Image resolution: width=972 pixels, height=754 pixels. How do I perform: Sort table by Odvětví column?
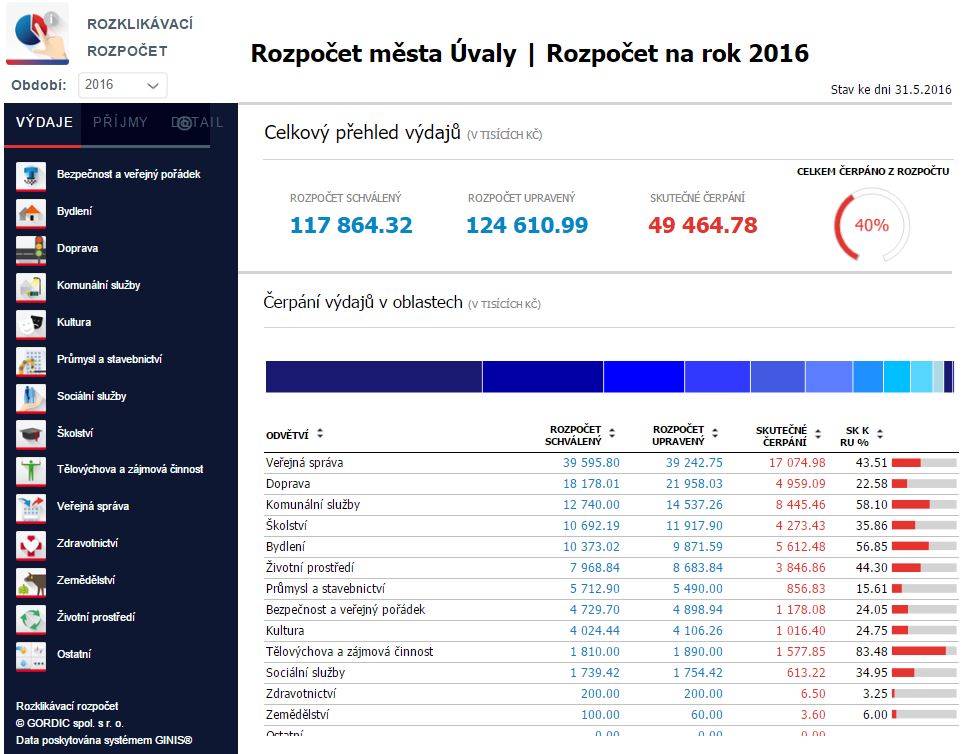(320, 434)
